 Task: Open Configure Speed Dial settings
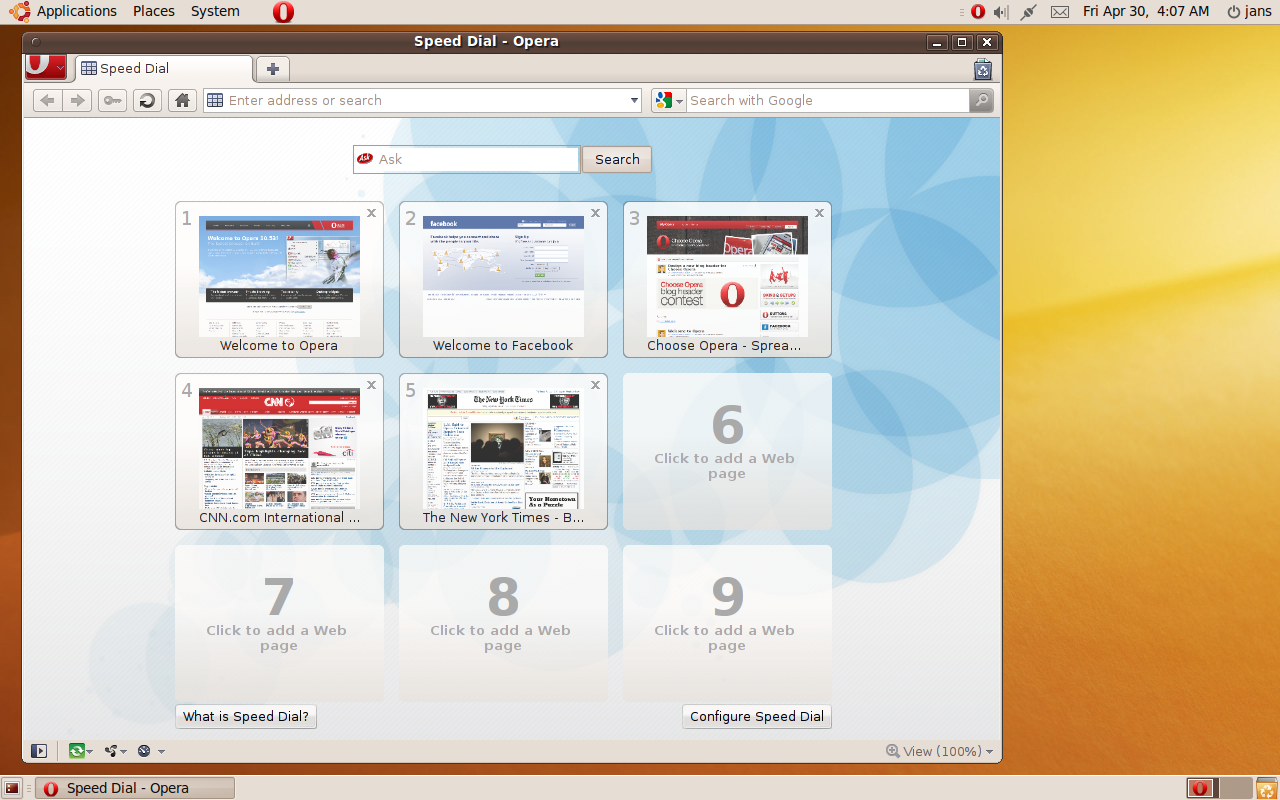(x=757, y=716)
